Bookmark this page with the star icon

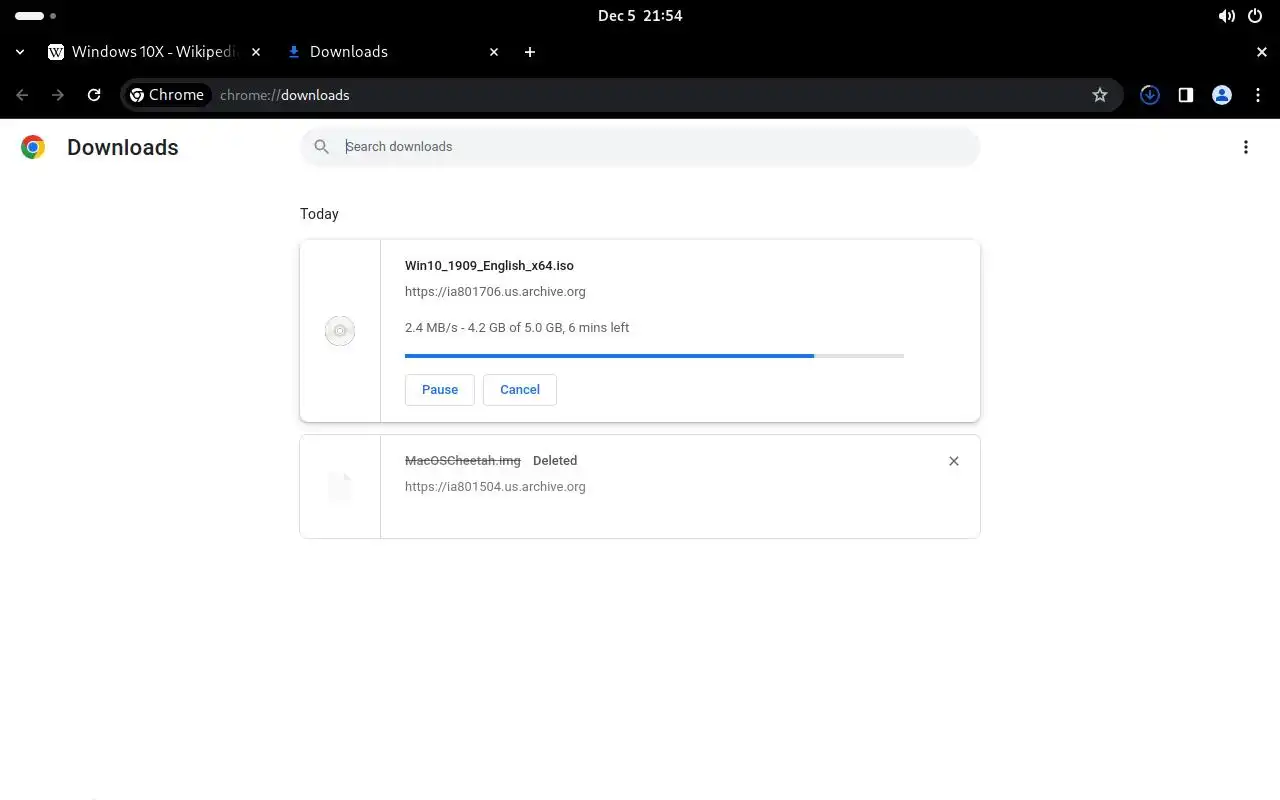1100,95
